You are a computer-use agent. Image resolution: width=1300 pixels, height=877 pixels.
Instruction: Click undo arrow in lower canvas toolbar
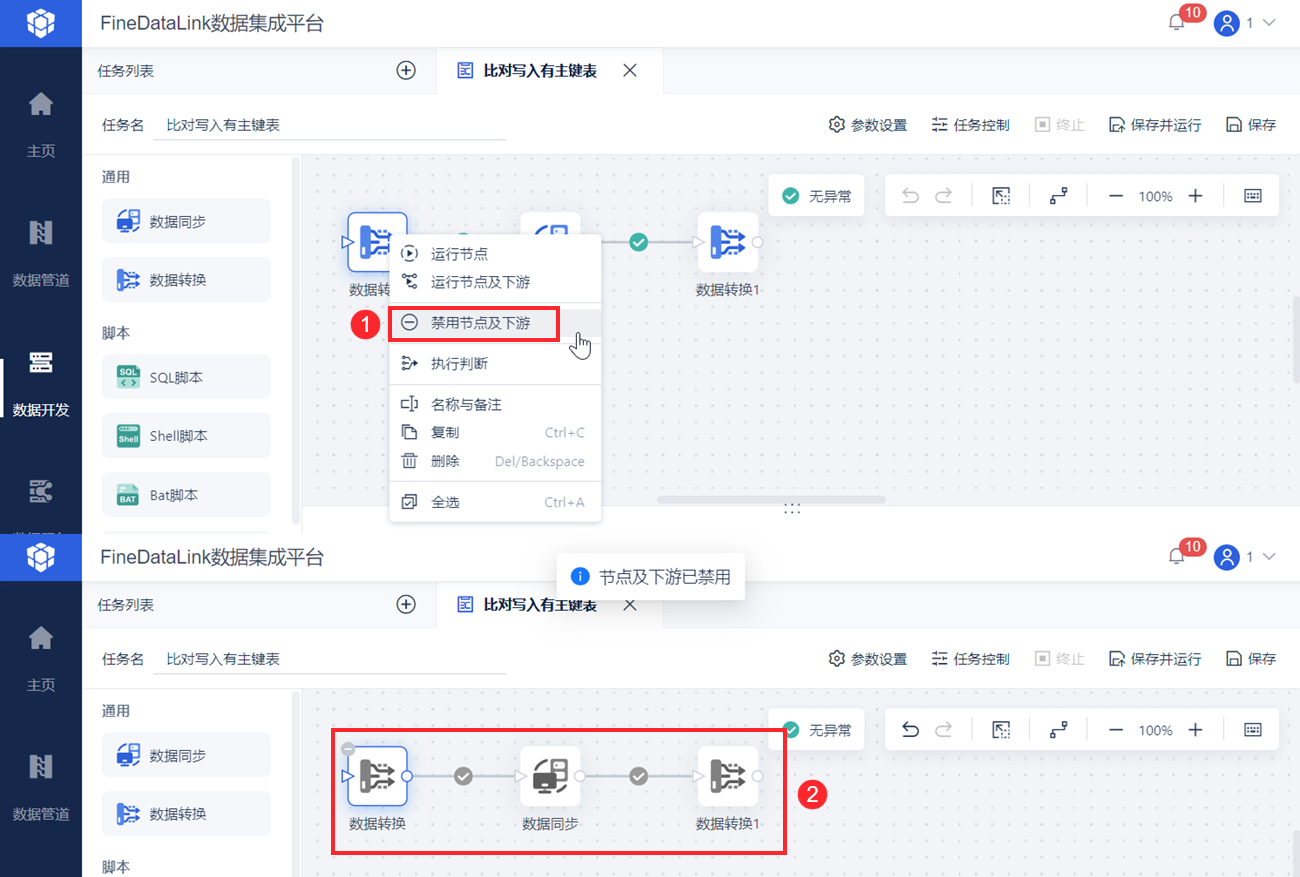pos(910,730)
